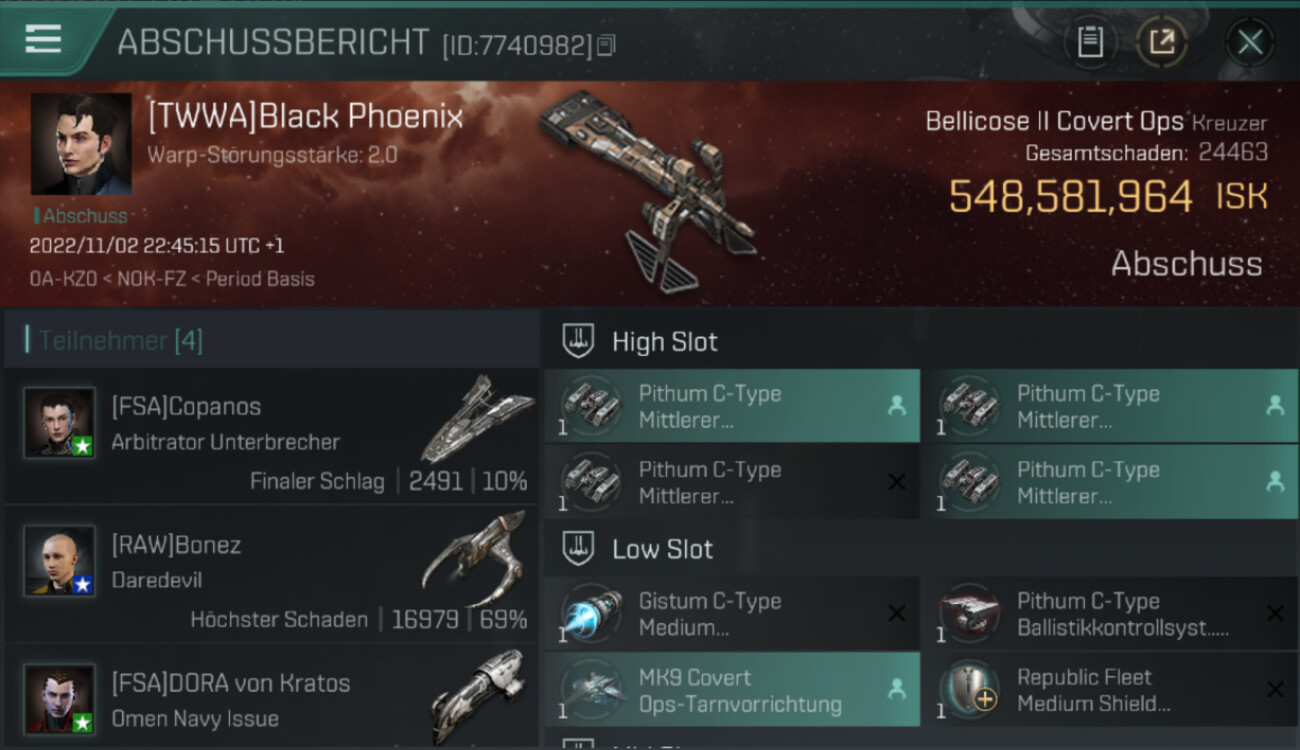Click the OA-KZO system location link
This screenshot has height=750, width=1300.
[59, 279]
